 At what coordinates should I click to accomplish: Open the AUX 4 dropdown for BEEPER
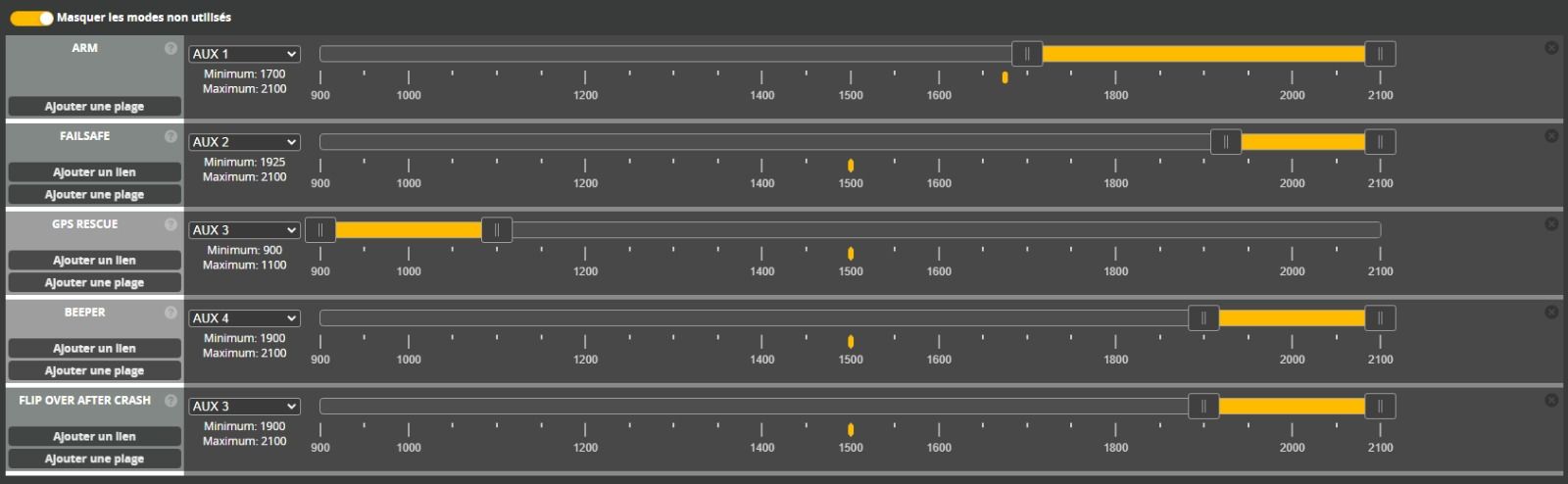[x=244, y=318]
